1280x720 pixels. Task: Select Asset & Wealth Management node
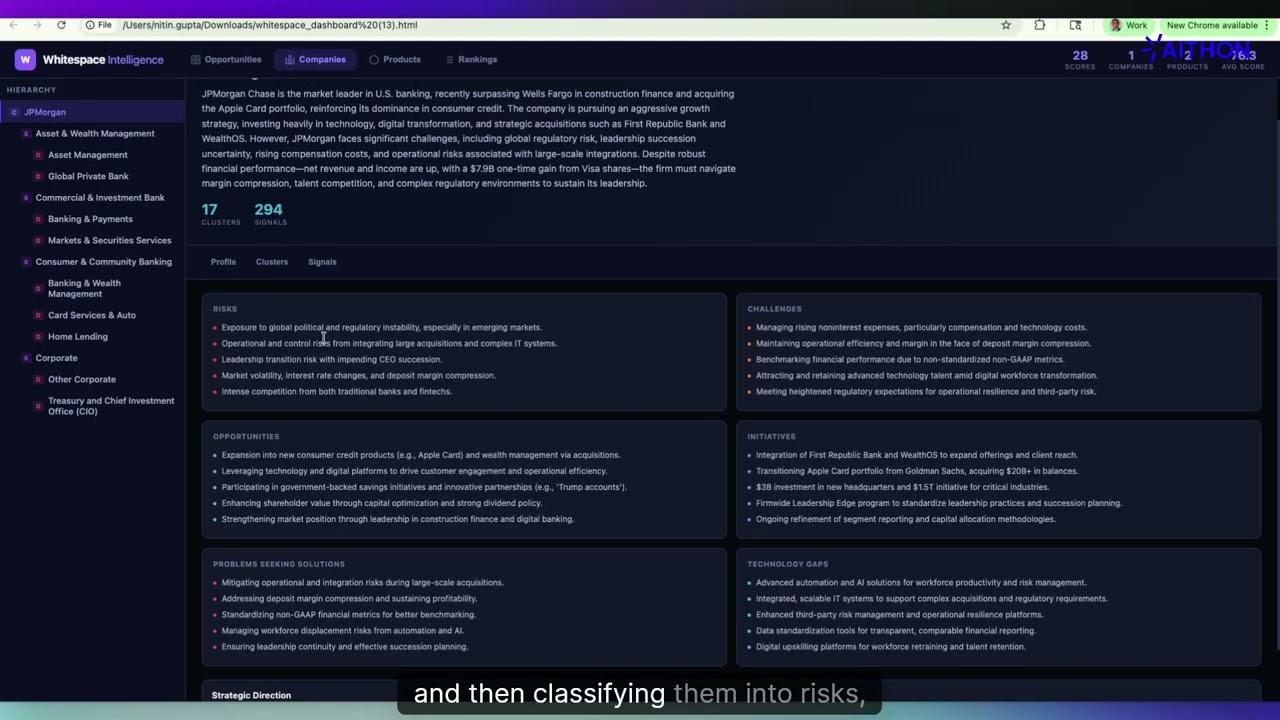pos(95,133)
